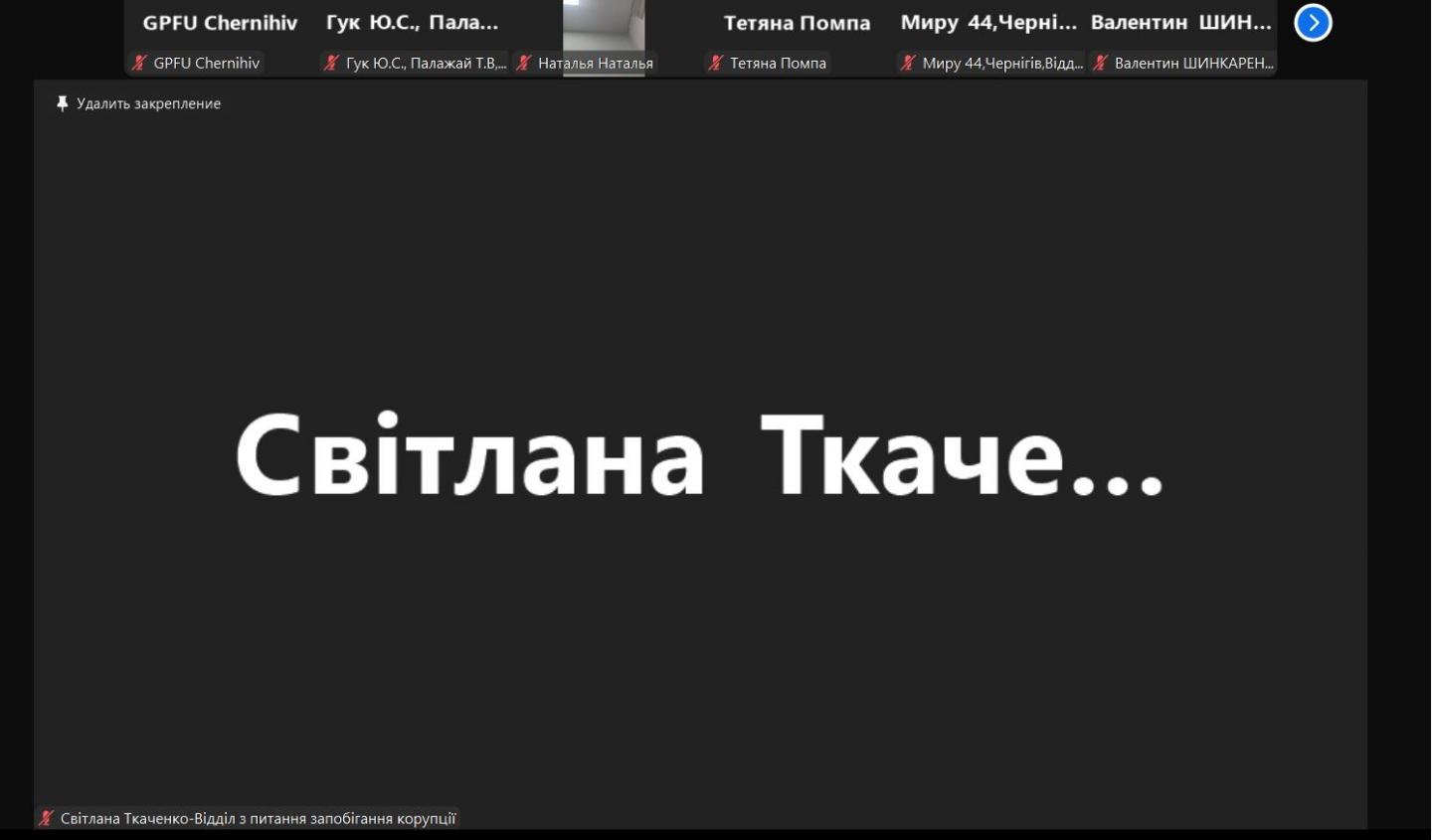Click the small Тетяна Помпа name label

coord(778,63)
